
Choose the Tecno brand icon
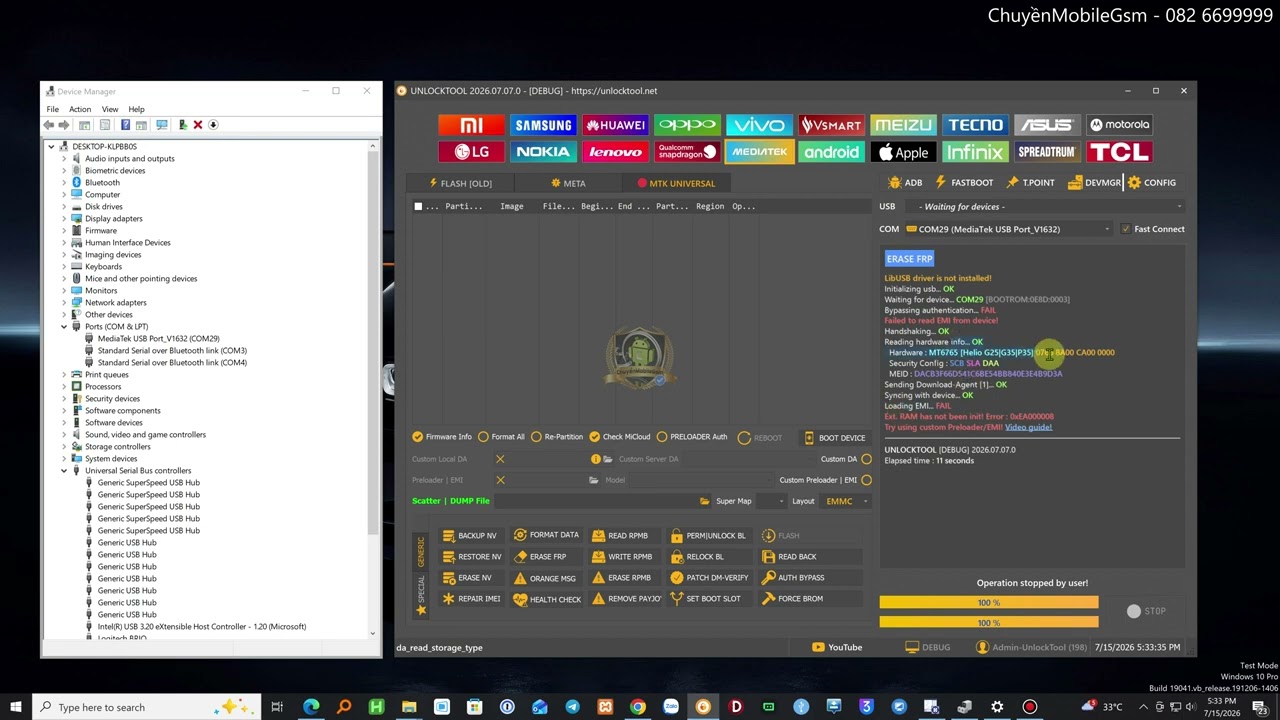975,125
